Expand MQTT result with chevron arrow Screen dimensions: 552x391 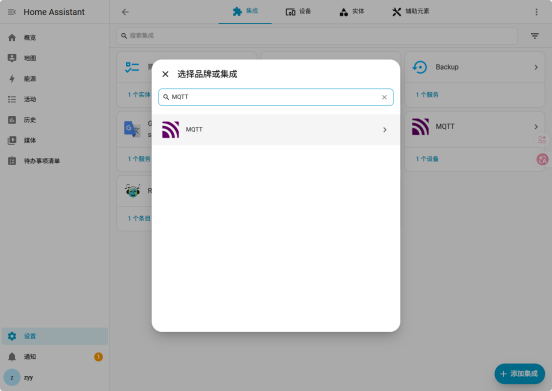pyautogui.click(x=384, y=130)
